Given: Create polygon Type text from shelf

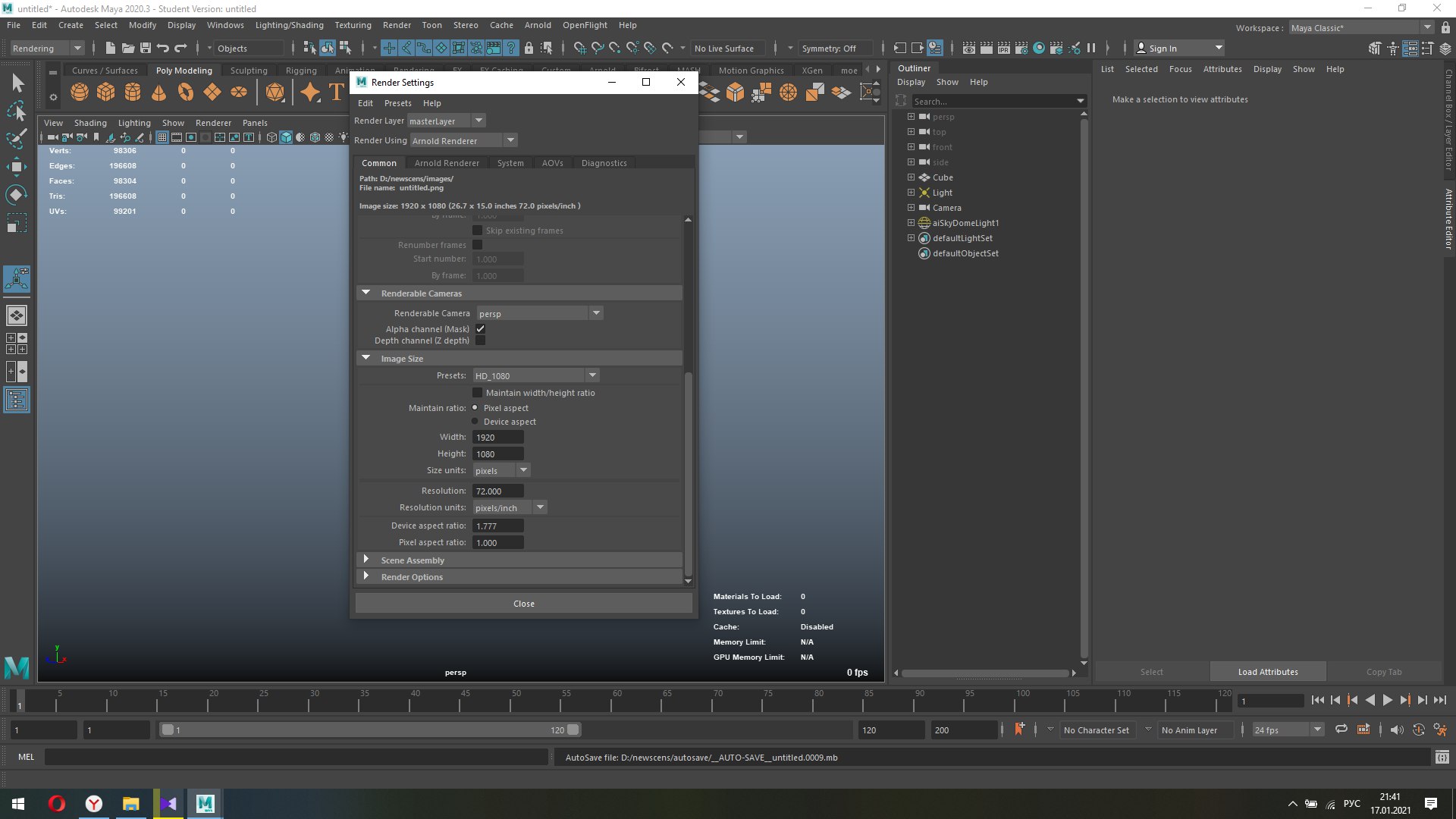Looking at the screenshot, I should point(336,93).
